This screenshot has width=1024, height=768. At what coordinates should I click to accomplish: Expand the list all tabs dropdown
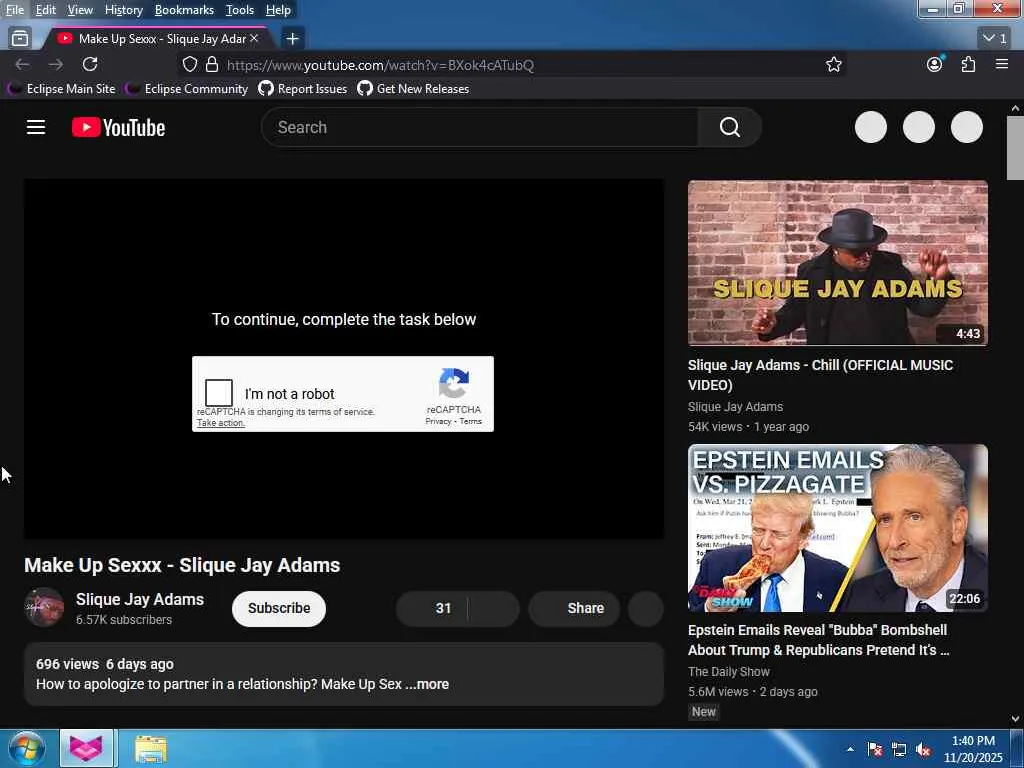(x=995, y=39)
